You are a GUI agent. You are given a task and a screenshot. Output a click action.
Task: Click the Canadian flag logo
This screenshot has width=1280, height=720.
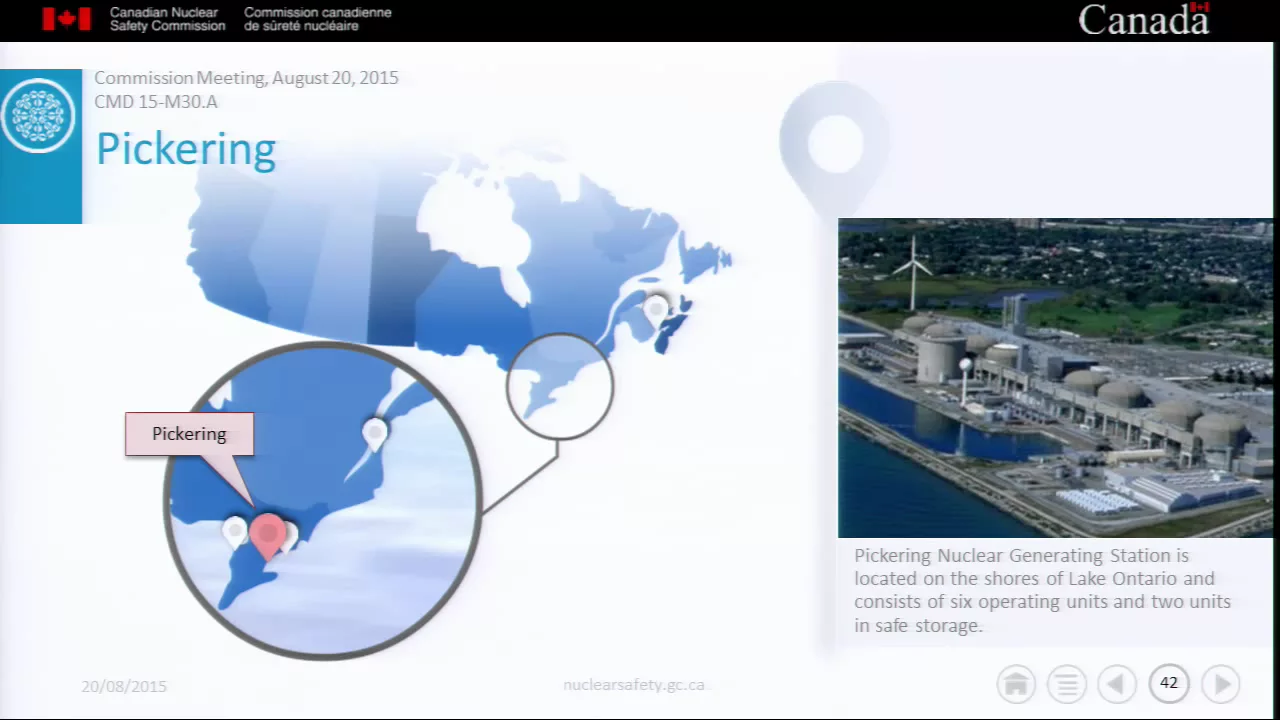(x=67, y=19)
